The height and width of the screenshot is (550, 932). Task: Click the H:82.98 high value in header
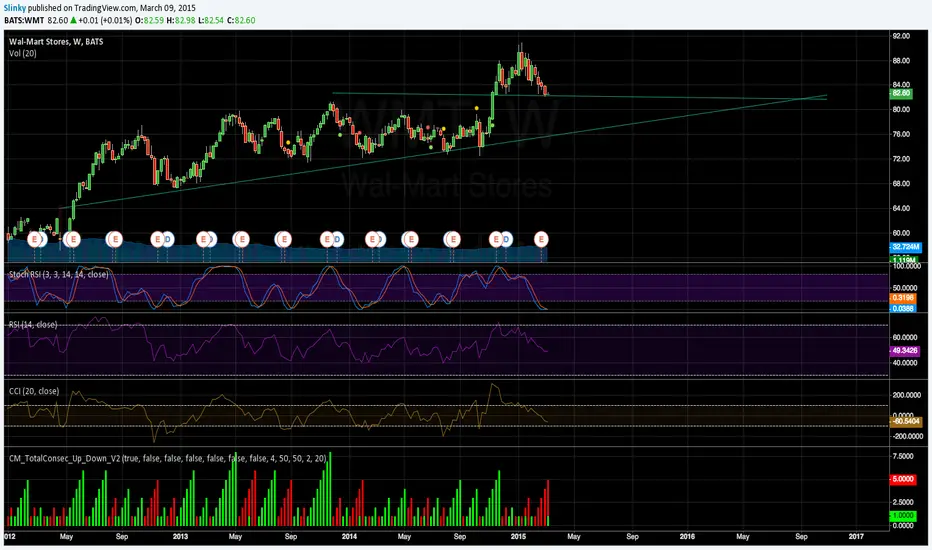tap(181, 20)
